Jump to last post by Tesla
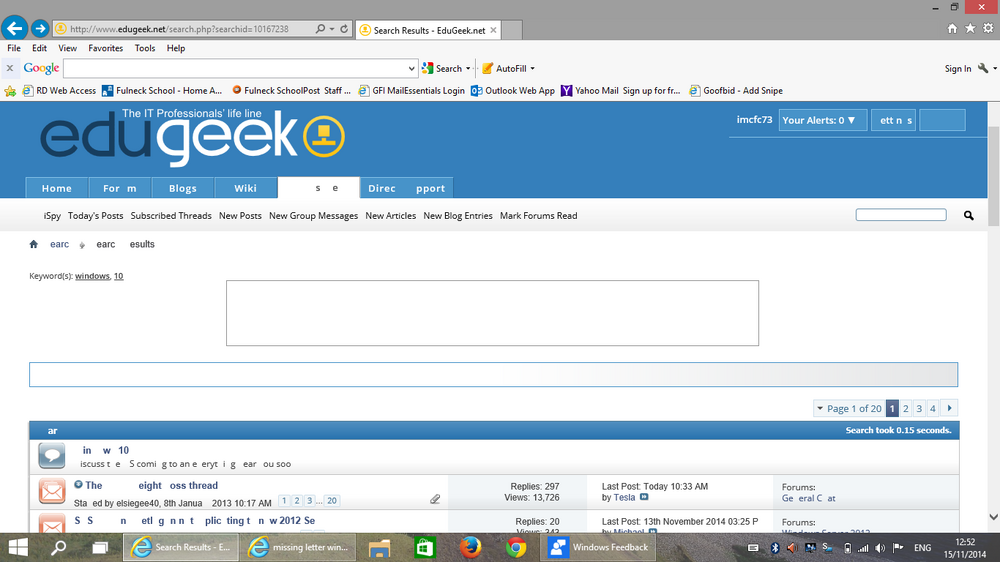 [644, 497]
